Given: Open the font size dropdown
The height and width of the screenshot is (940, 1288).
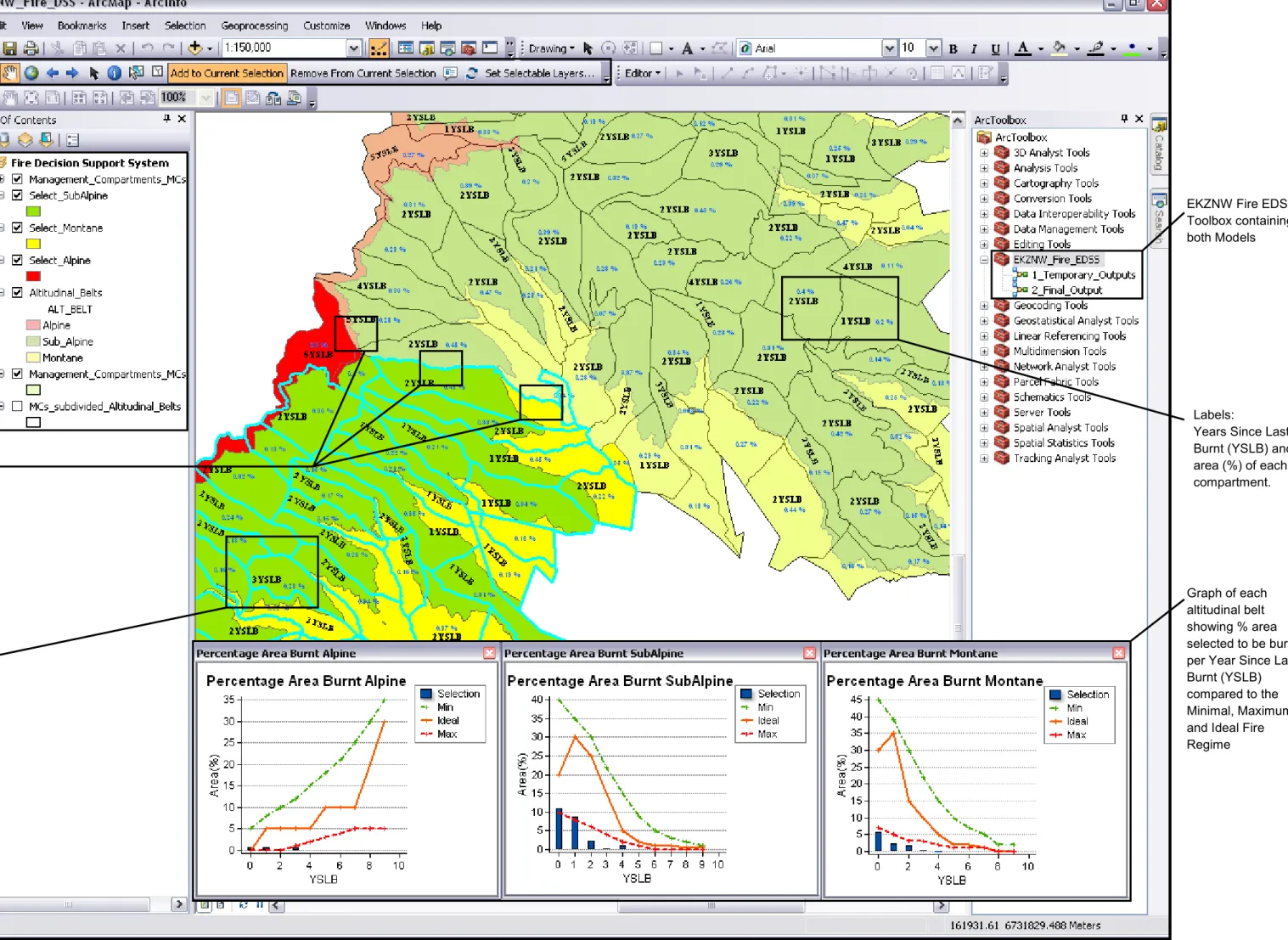Looking at the screenshot, I should [x=933, y=48].
